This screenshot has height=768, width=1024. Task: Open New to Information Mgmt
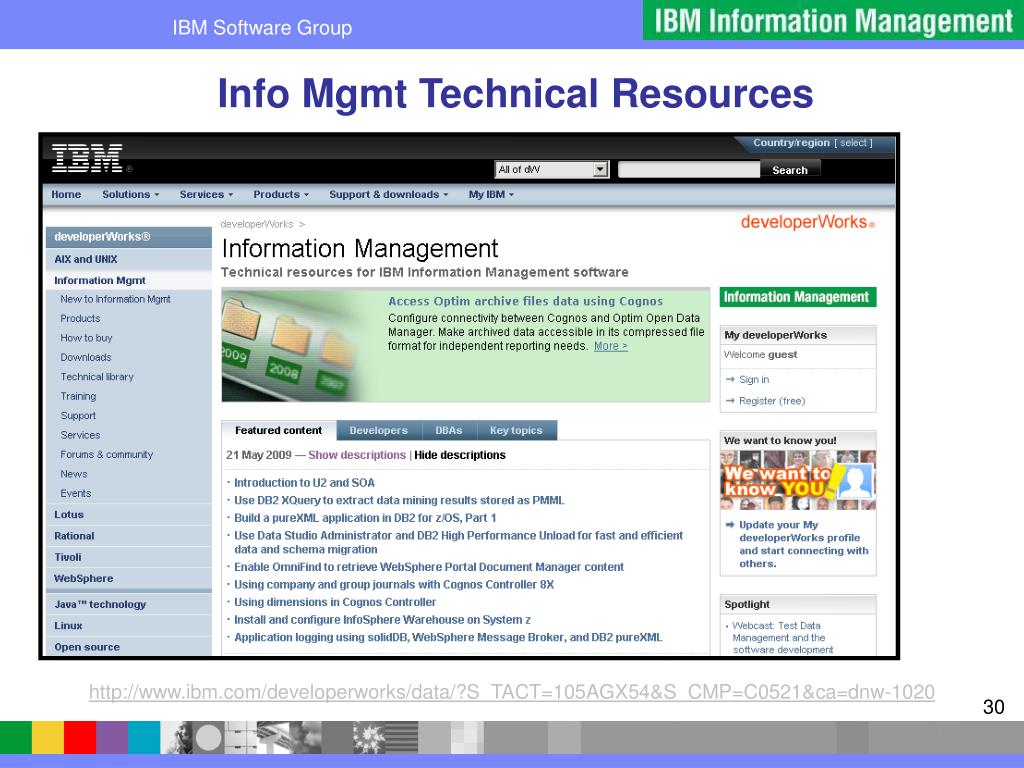(x=116, y=299)
